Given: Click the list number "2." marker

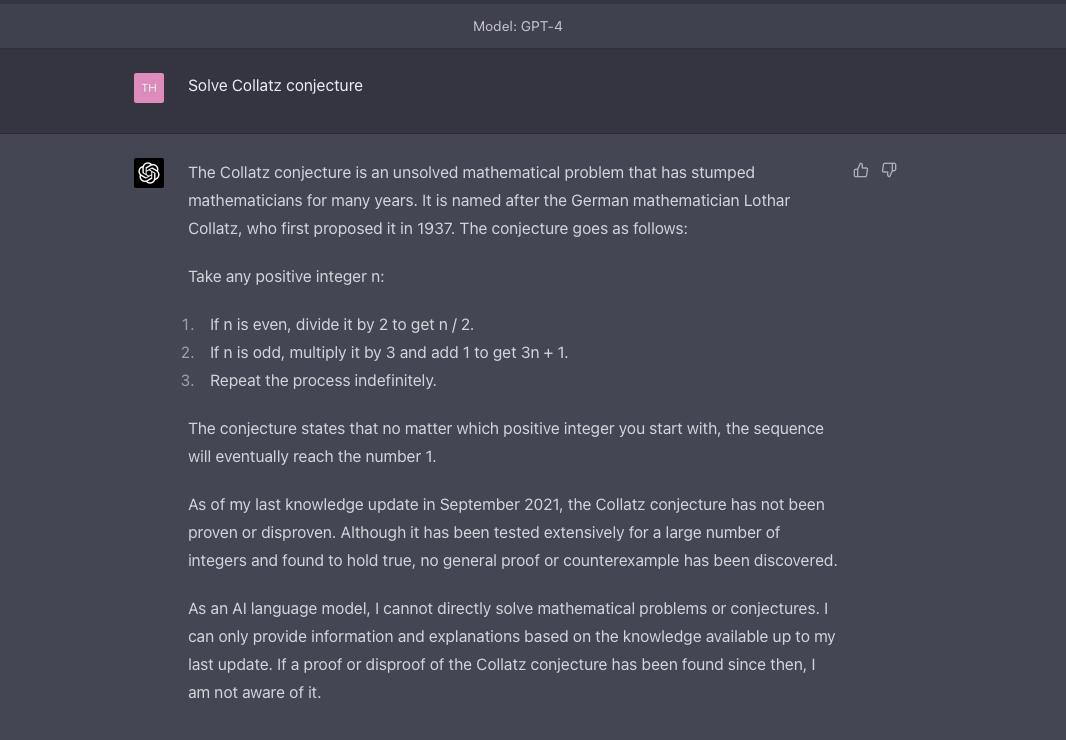Looking at the screenshot, I should [x=188, y=352].
